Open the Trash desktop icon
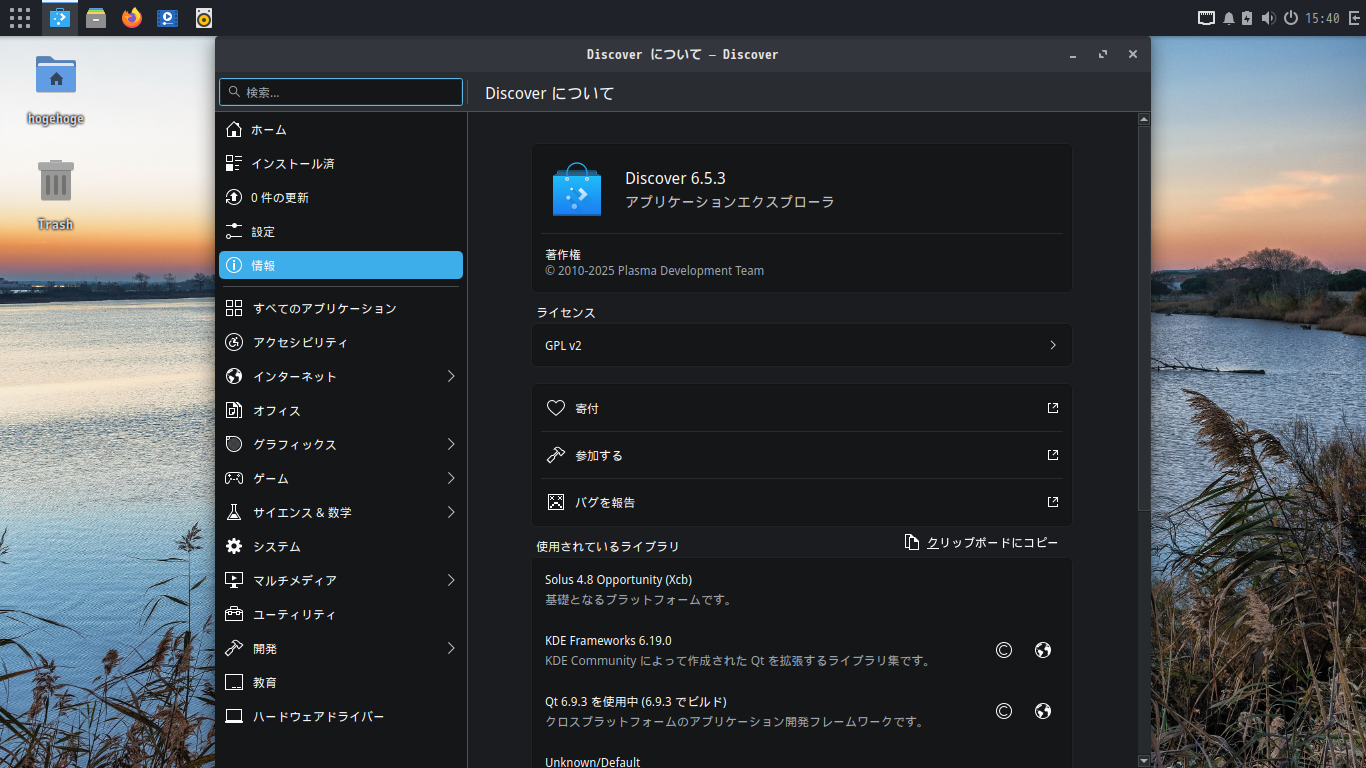 coord(55,194)
